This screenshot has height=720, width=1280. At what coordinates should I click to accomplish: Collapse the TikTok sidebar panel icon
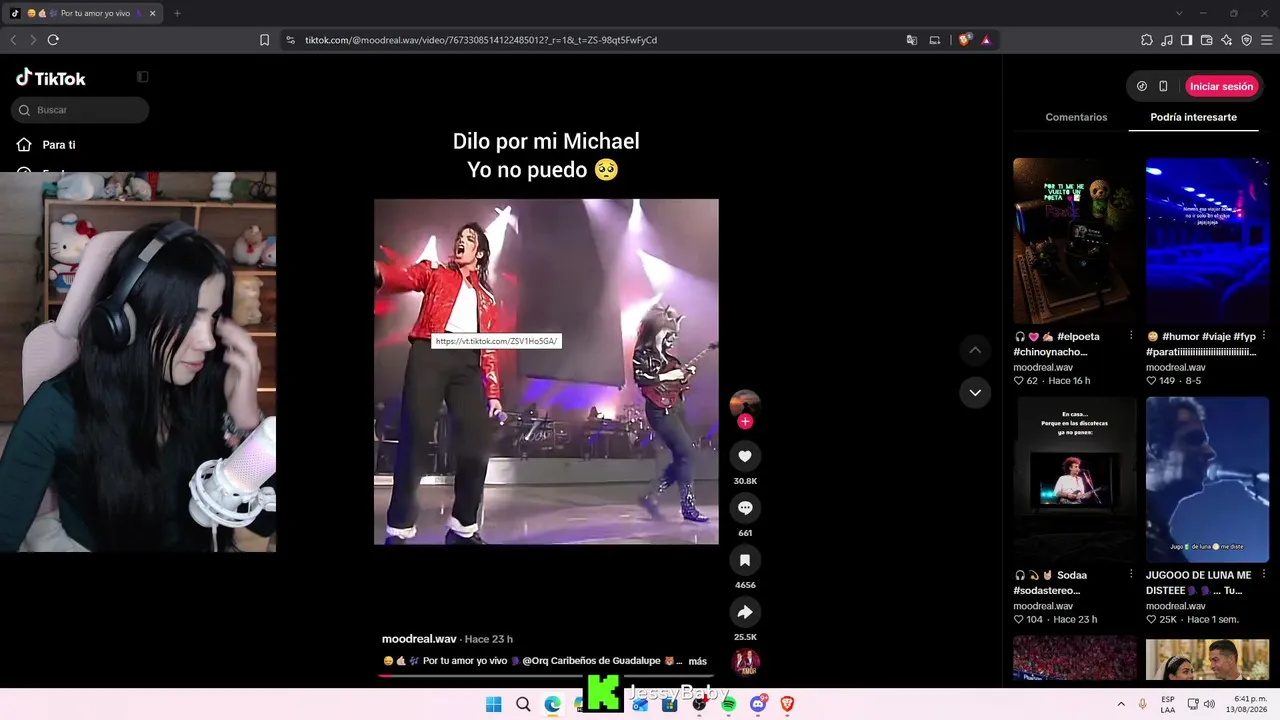pyautogui.click(x=143, y=77)
